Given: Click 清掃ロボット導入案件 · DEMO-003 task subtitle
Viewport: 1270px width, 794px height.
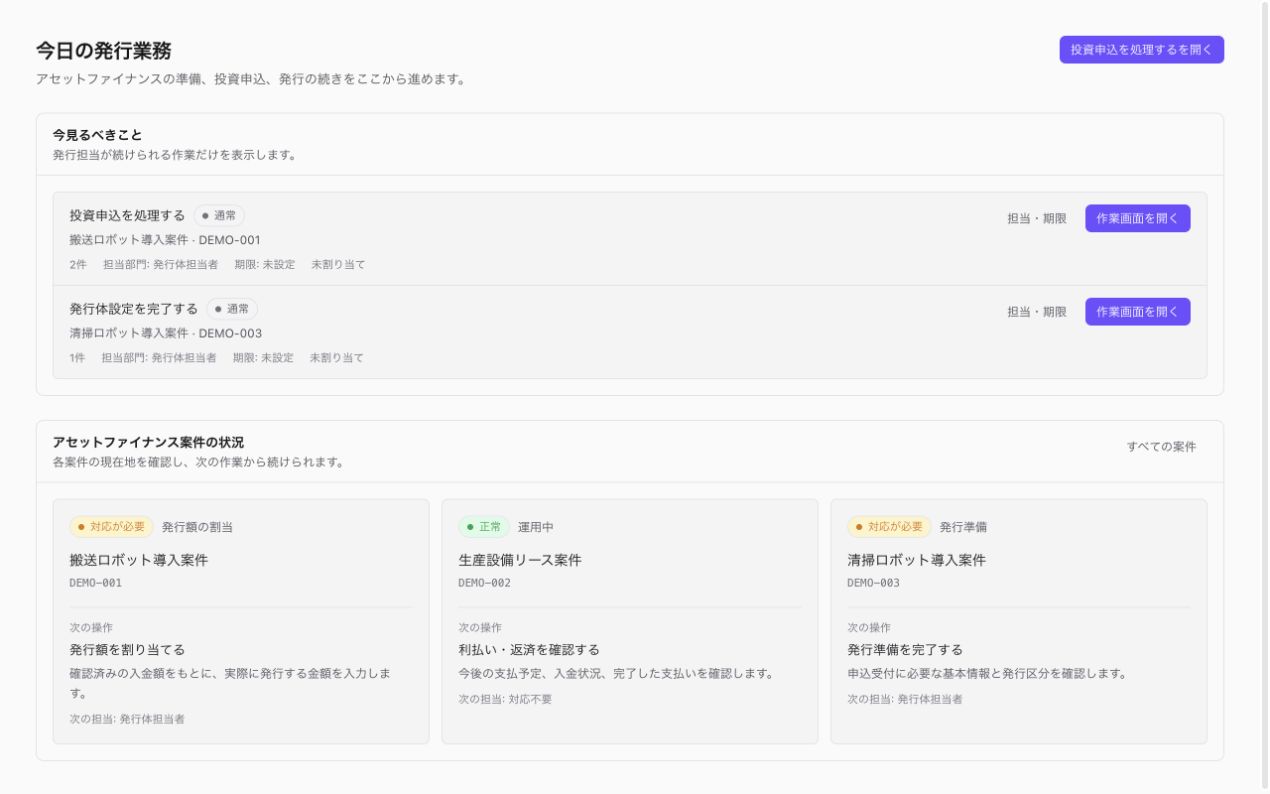Looking at the screenshot, I should (165, 333).
